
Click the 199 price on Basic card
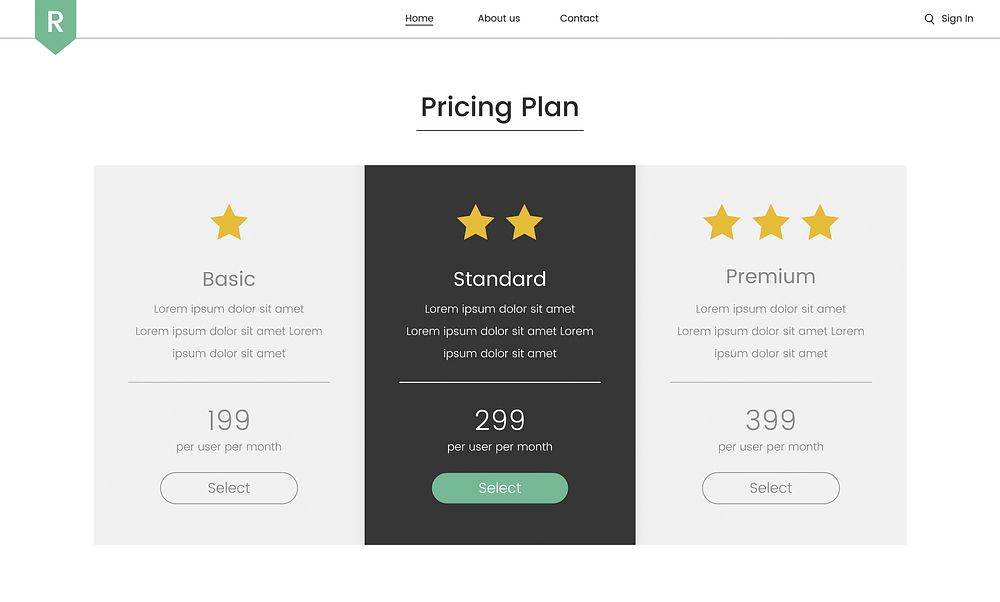pos(229,420)
